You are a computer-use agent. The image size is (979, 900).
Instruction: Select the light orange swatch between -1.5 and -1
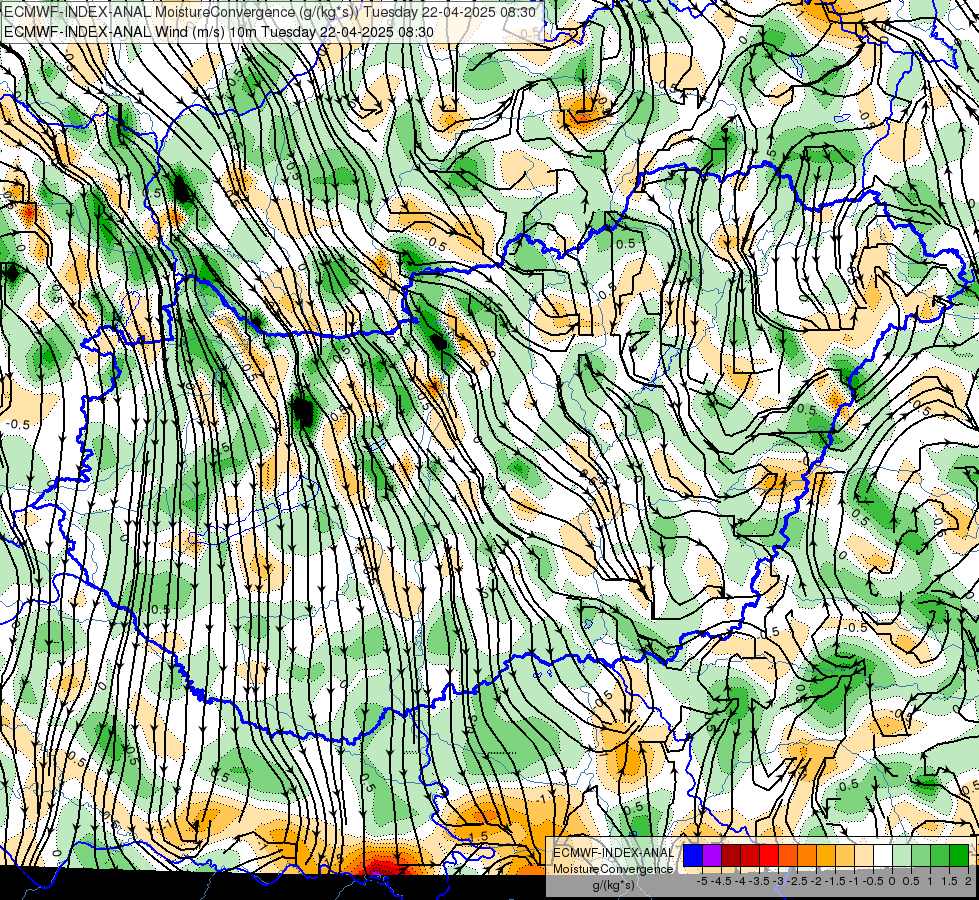845,855
